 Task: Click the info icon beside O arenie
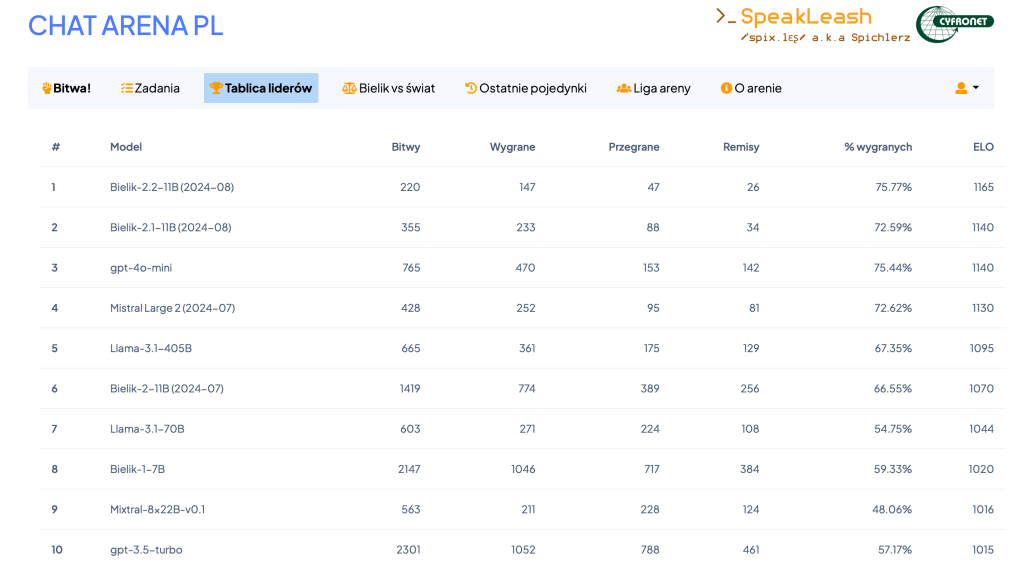point(726,88)
